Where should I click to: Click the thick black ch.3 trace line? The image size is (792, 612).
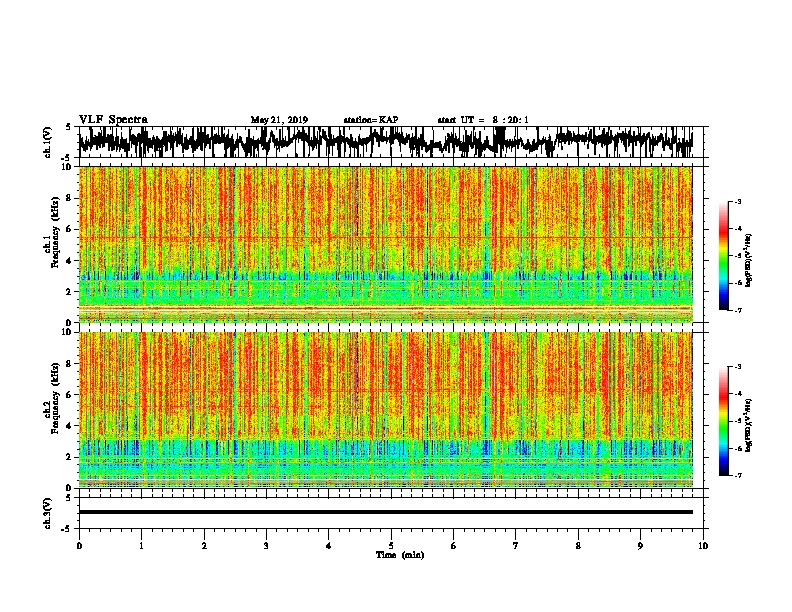(x=386, y=512)
